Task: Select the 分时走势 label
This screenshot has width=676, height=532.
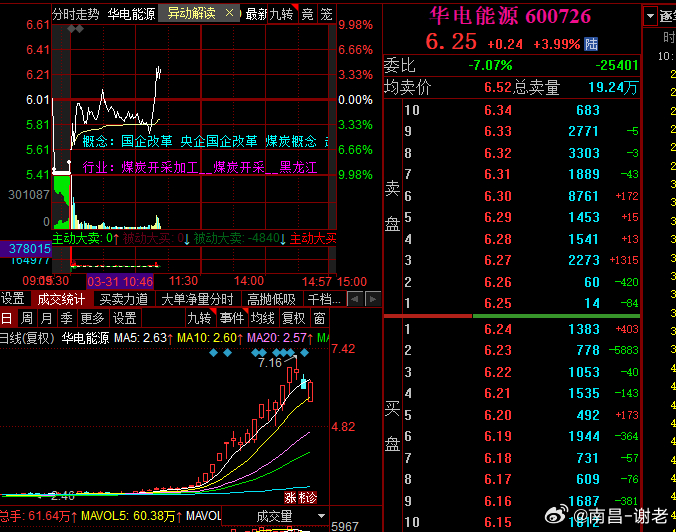Action: (x=76, y=14)
